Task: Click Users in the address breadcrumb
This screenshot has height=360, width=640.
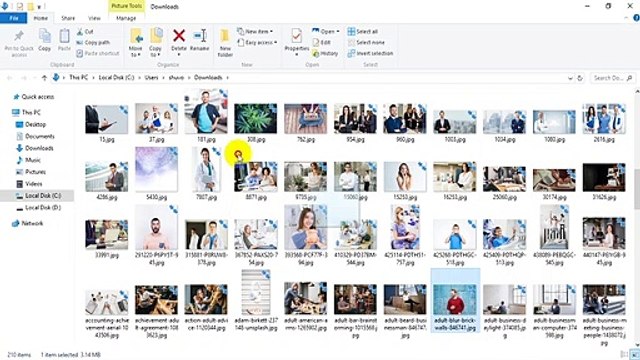Action: point(151,78)
